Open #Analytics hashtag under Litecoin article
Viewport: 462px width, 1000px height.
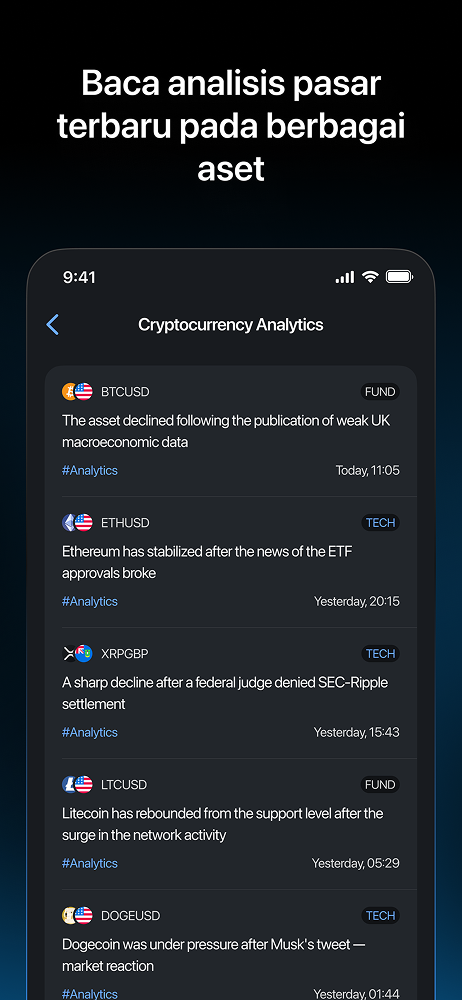point(90,864)
